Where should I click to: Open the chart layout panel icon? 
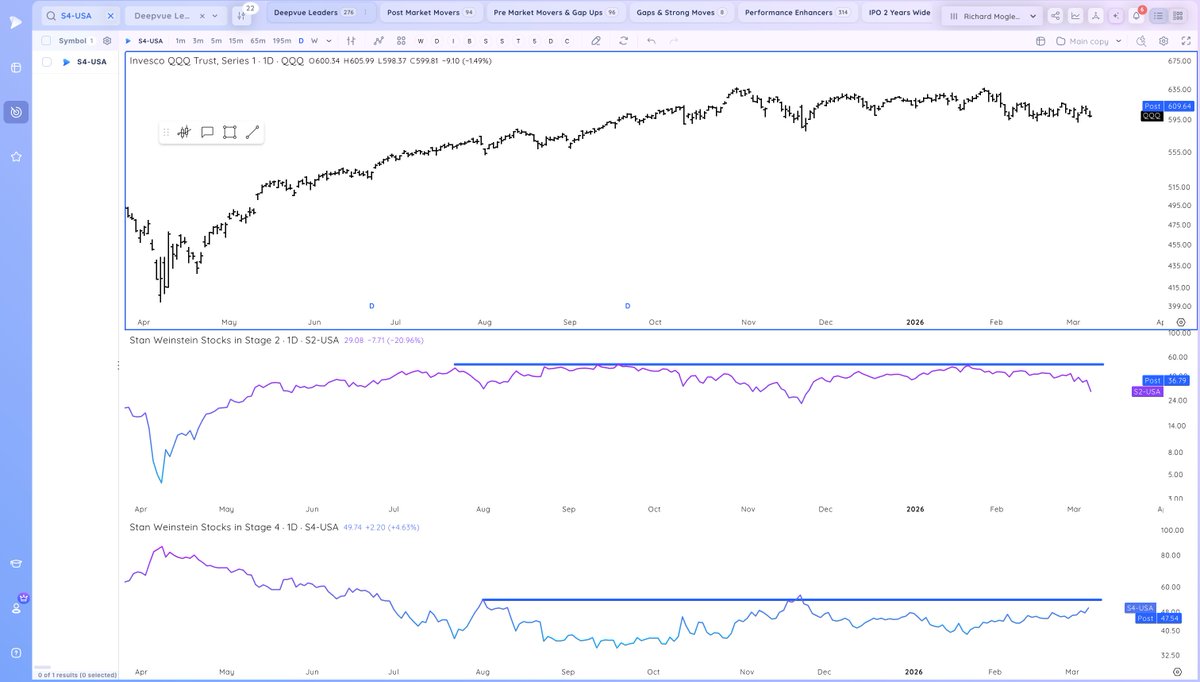point(1040,41)
